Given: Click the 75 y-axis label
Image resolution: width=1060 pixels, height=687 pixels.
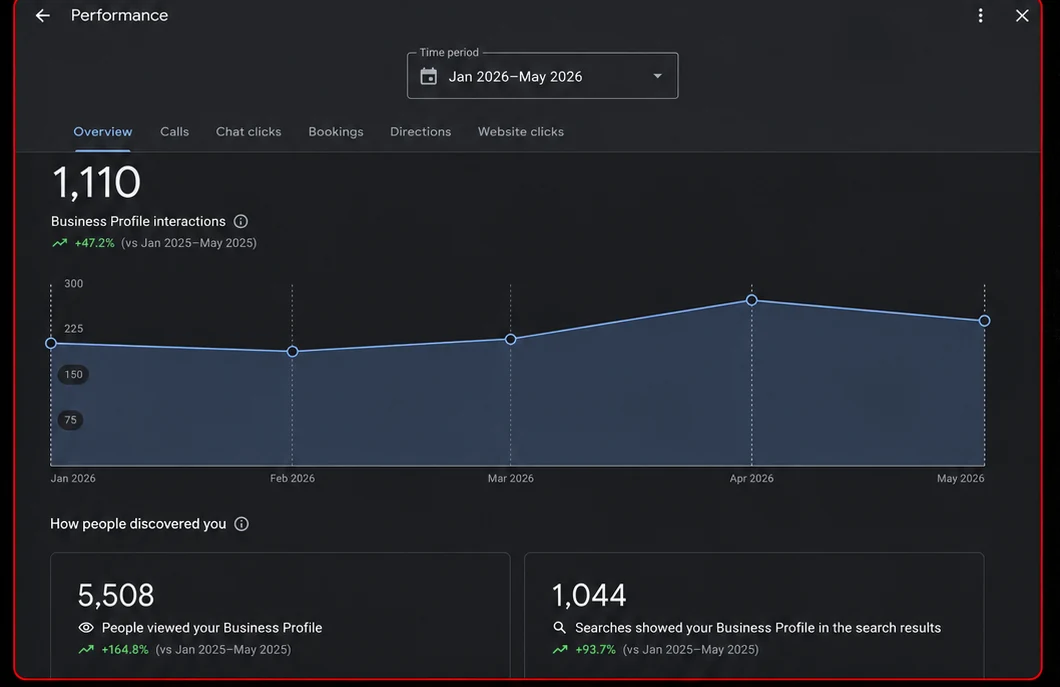Looking at the screenshot, I should pos(71,420).
